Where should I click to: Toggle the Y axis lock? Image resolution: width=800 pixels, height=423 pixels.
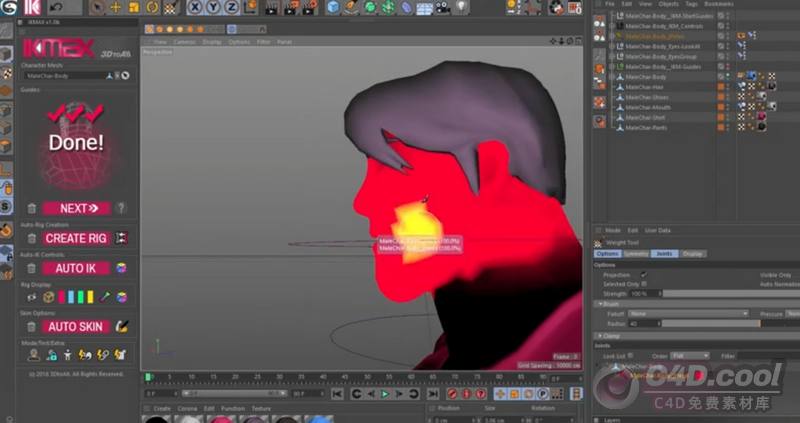213,7
